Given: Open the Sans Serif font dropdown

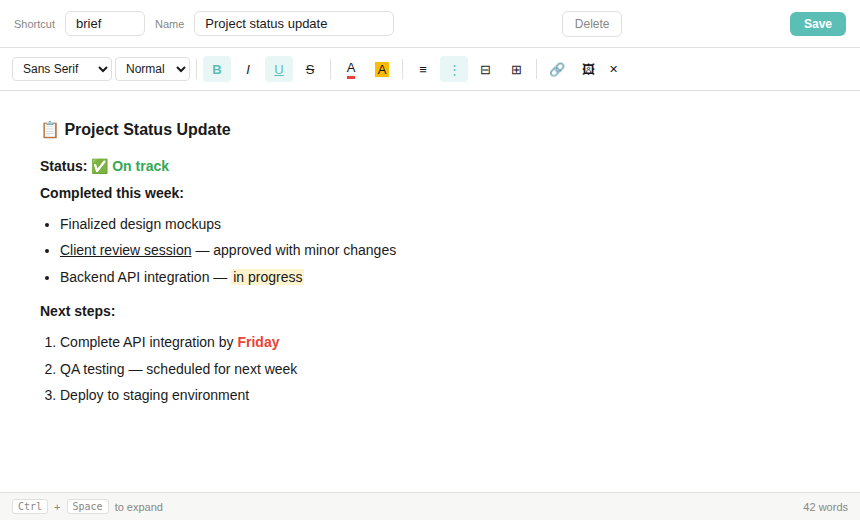Looking at the screenshot, I should (x=62, y=69).
